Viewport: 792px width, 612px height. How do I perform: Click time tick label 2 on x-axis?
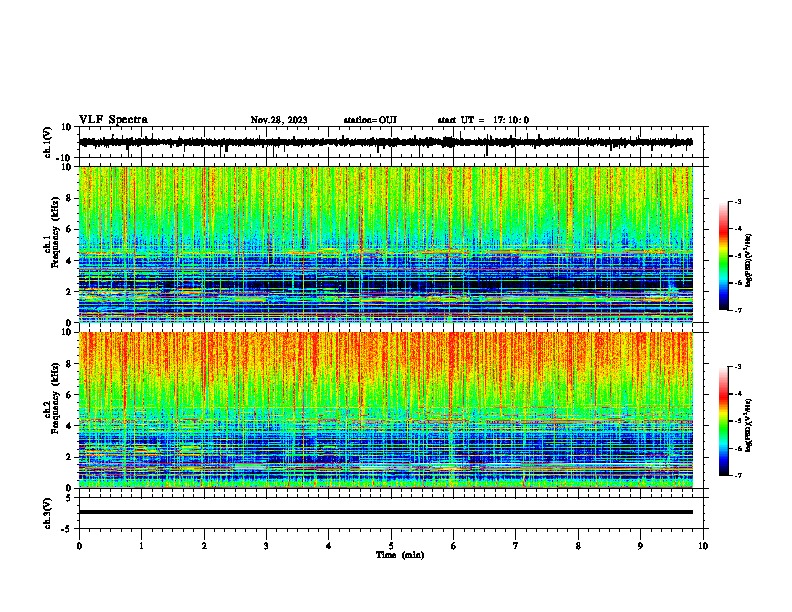[204, 546]
